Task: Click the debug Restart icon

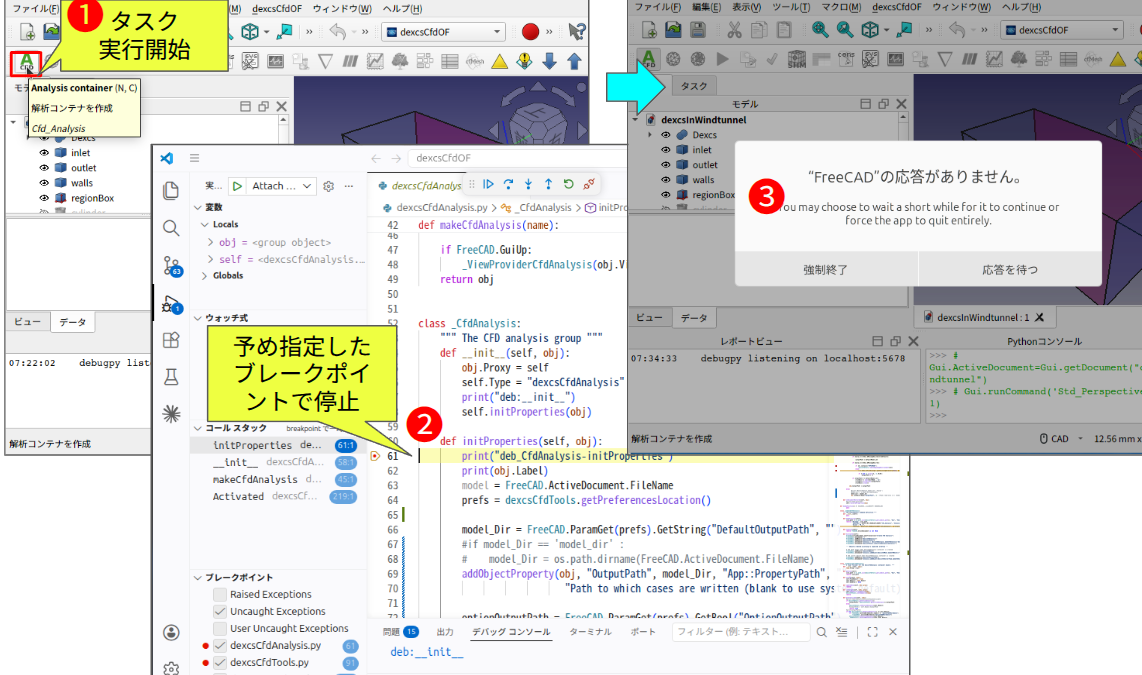Action: [568, 184]
